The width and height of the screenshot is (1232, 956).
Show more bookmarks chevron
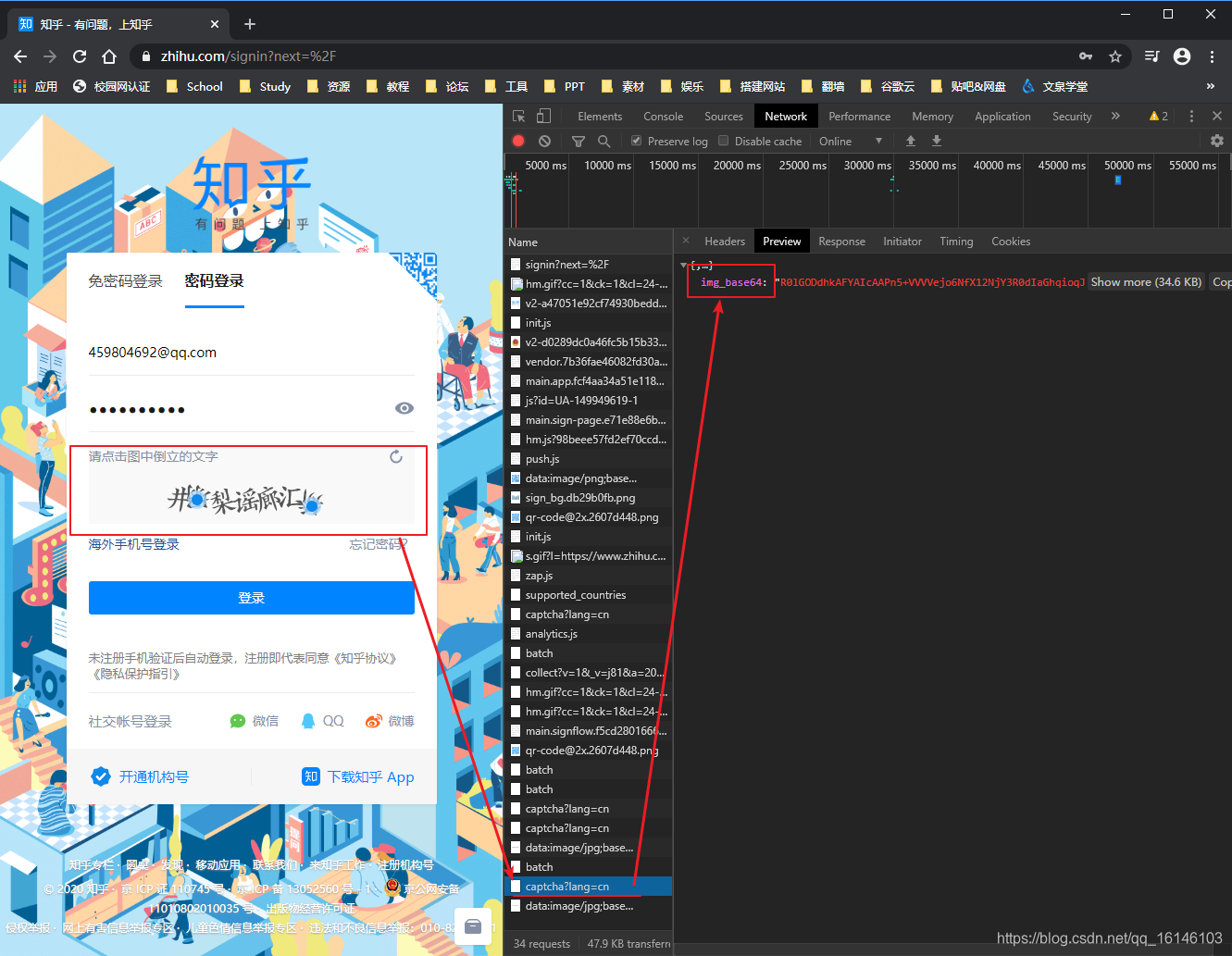(1211, 86)
